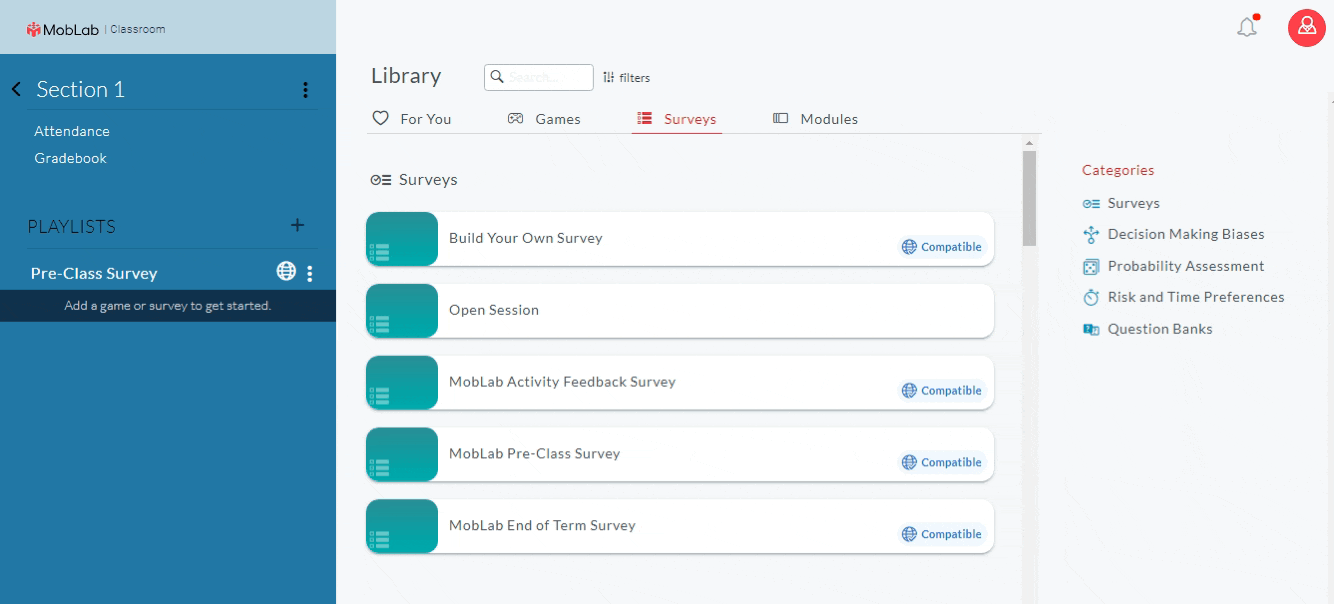Screen dimensions: 1334x604
Task: Click the magnifier icon in the search box
Action: point(497,77)
